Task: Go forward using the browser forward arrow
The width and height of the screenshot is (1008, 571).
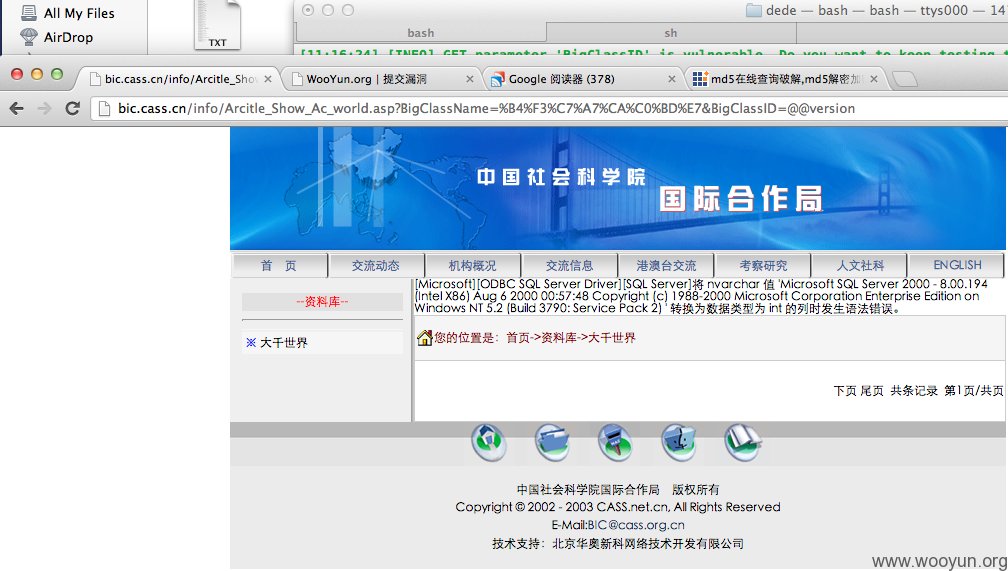Action: (x=44, y=109)
